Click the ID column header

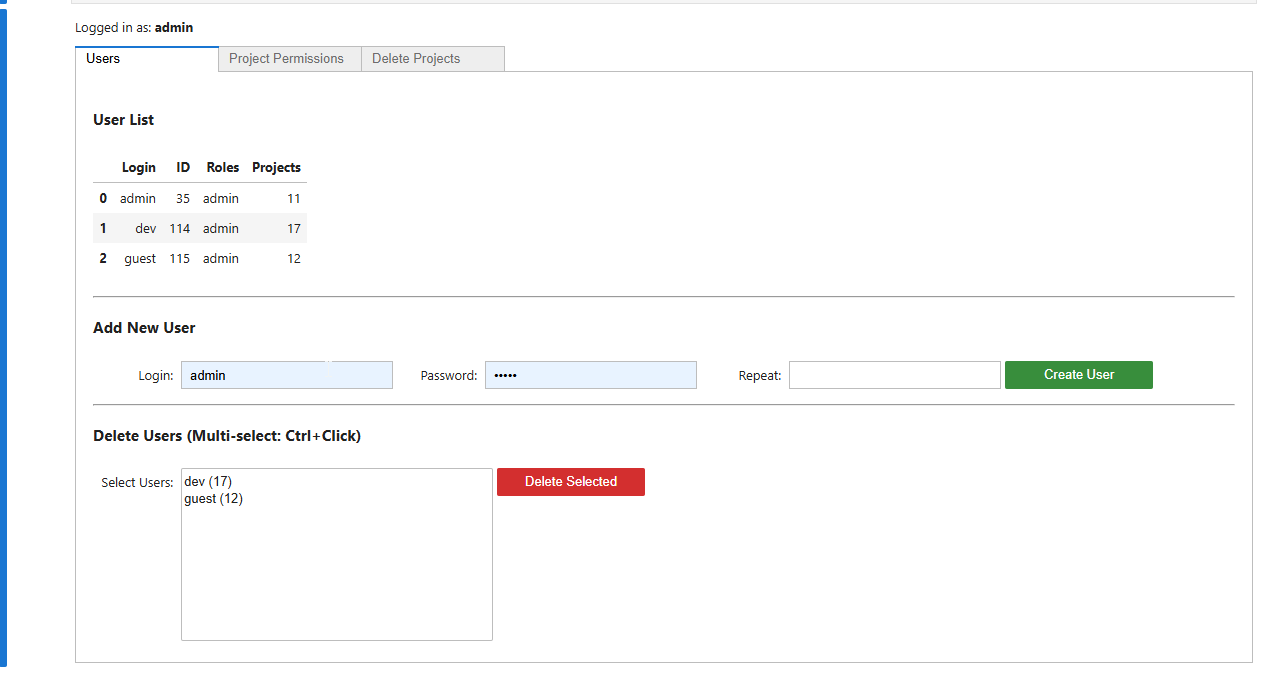pos(183,168)
